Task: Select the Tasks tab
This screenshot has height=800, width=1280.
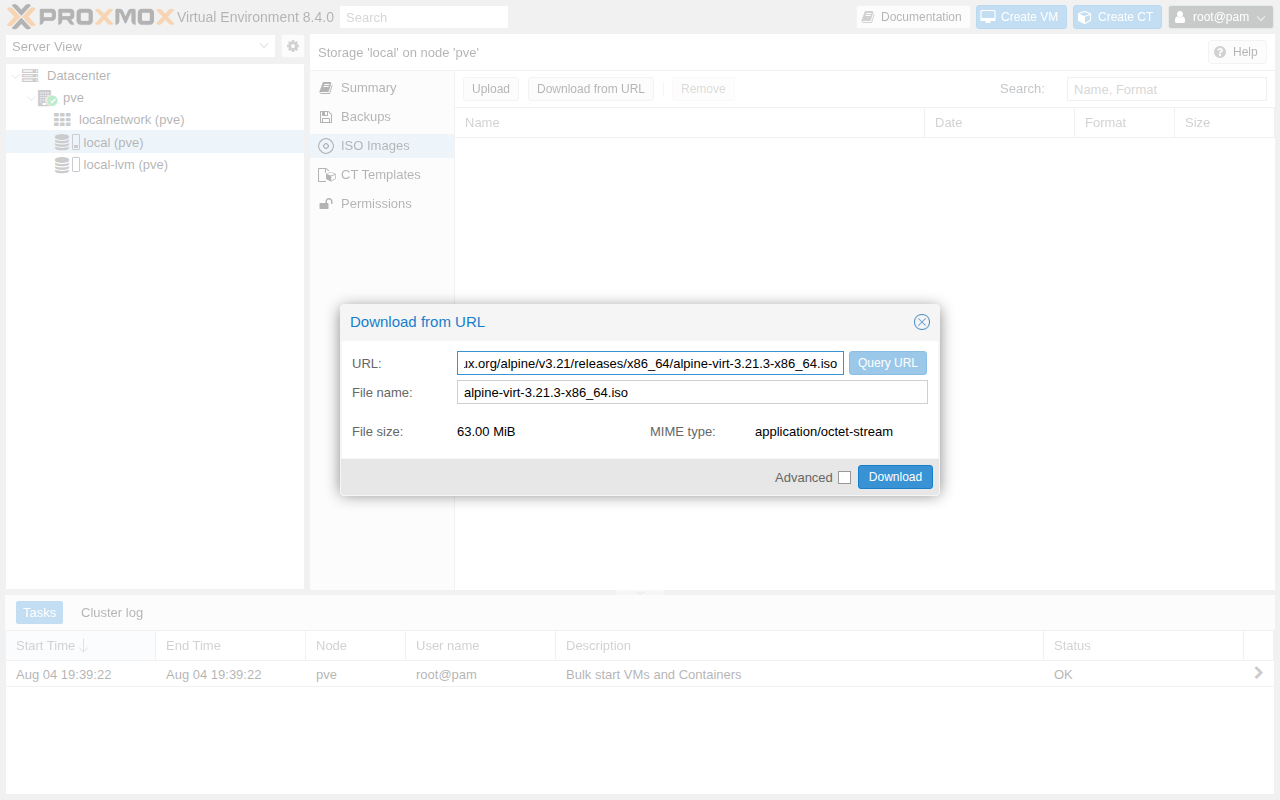Action: (40, 613)
